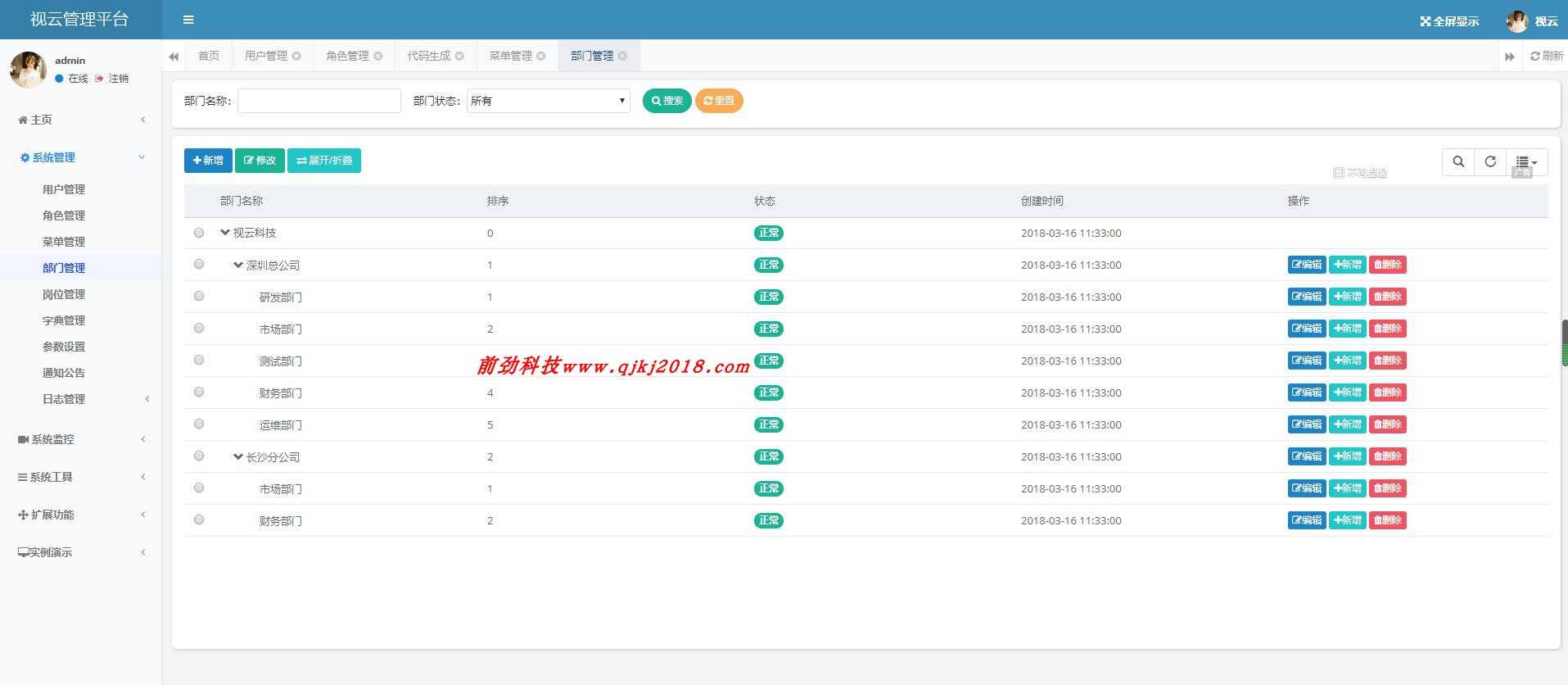
Task: Expand the 系统工具 menu
Action: click(81, 477)
